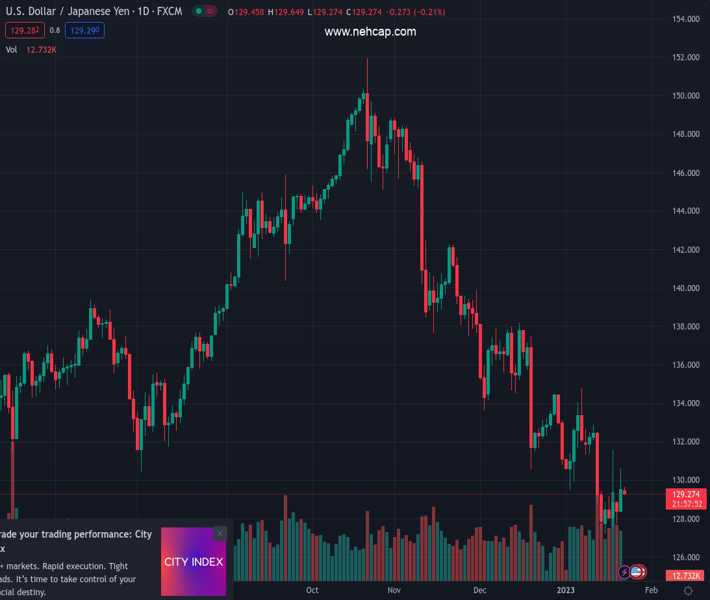Open the City Index ad thumbnail
This screenshot has height=600, width=710.
point(193,562)
